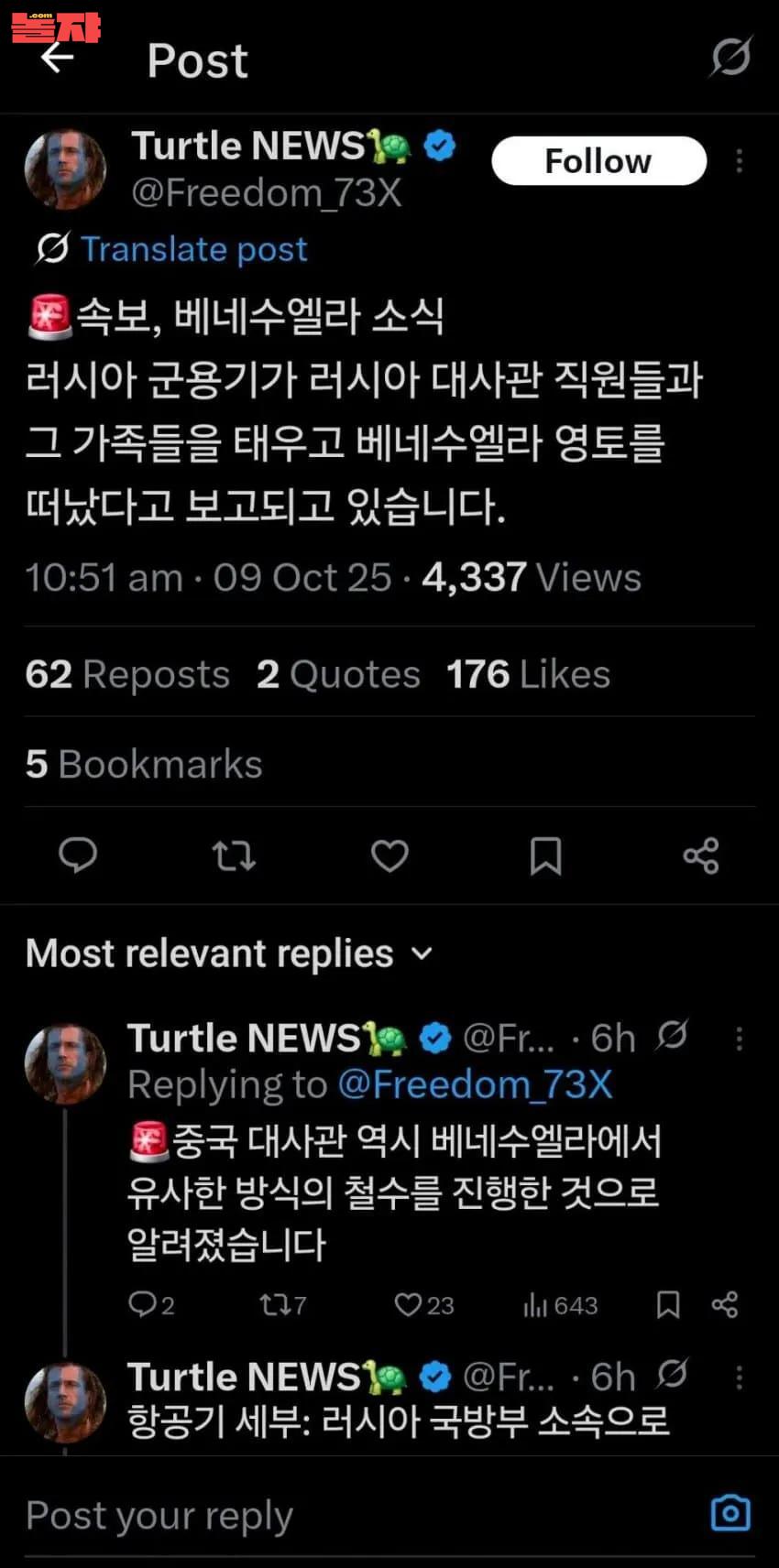The width and height of the screenshot is (779, 1568).
Task: Bookmark the main post
Action: tap(545, 855)
